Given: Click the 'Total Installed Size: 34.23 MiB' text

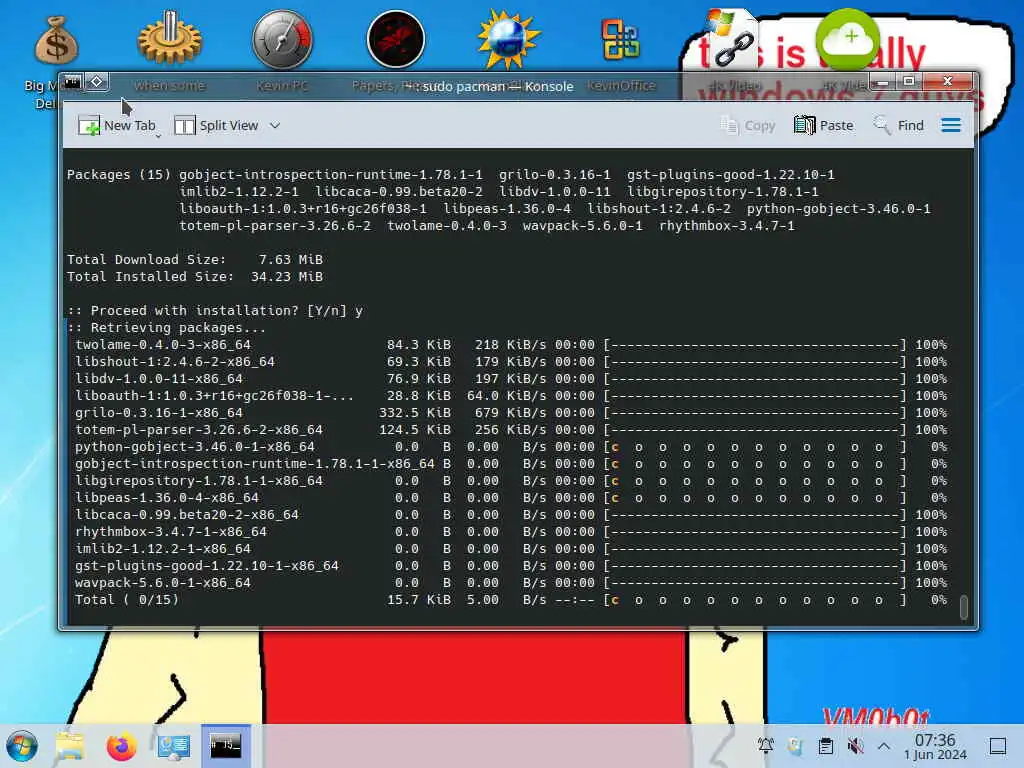Looking at the screenshot, I should [195, 276].
